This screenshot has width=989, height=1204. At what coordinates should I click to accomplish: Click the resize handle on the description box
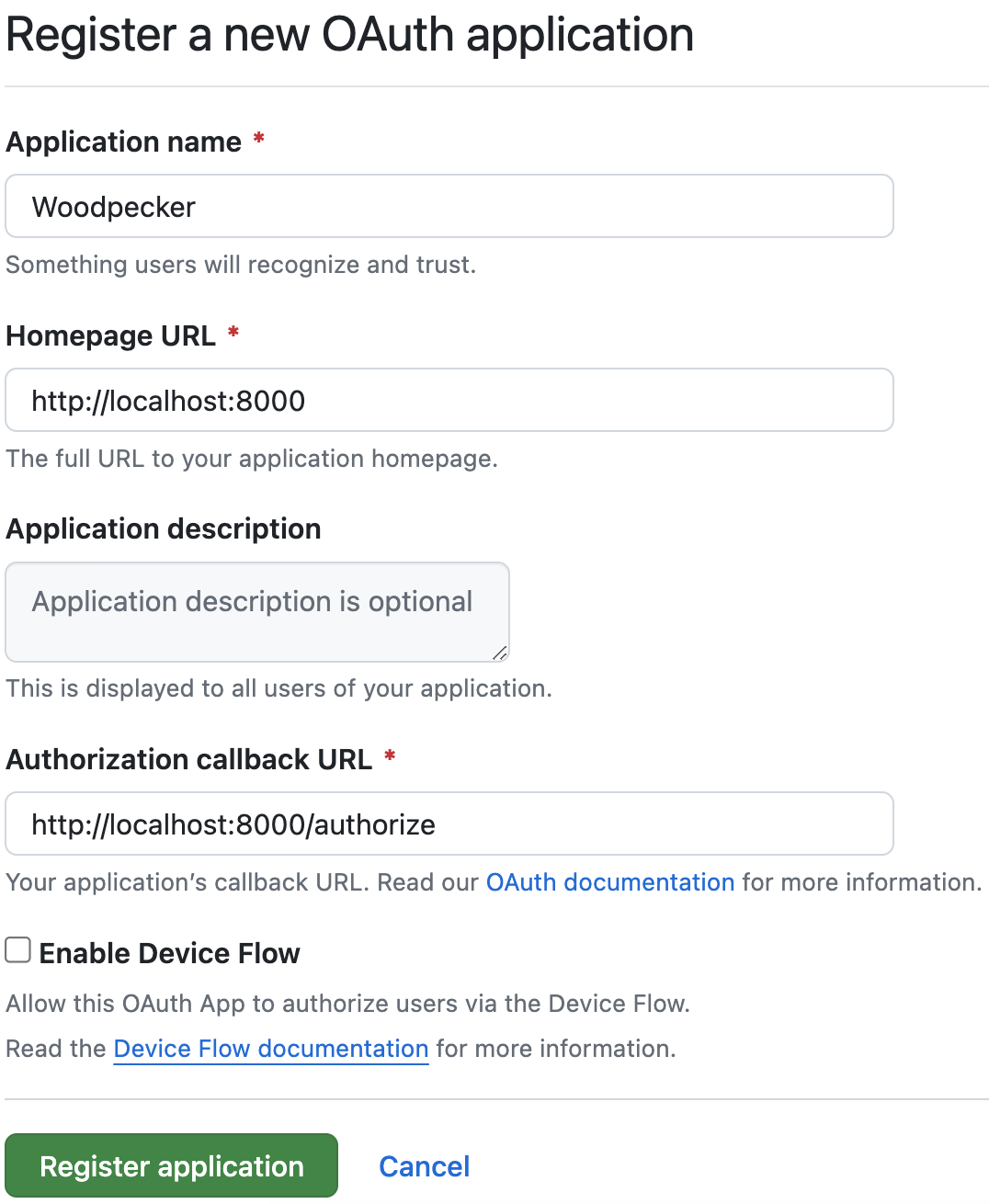[x=500, y=653]
